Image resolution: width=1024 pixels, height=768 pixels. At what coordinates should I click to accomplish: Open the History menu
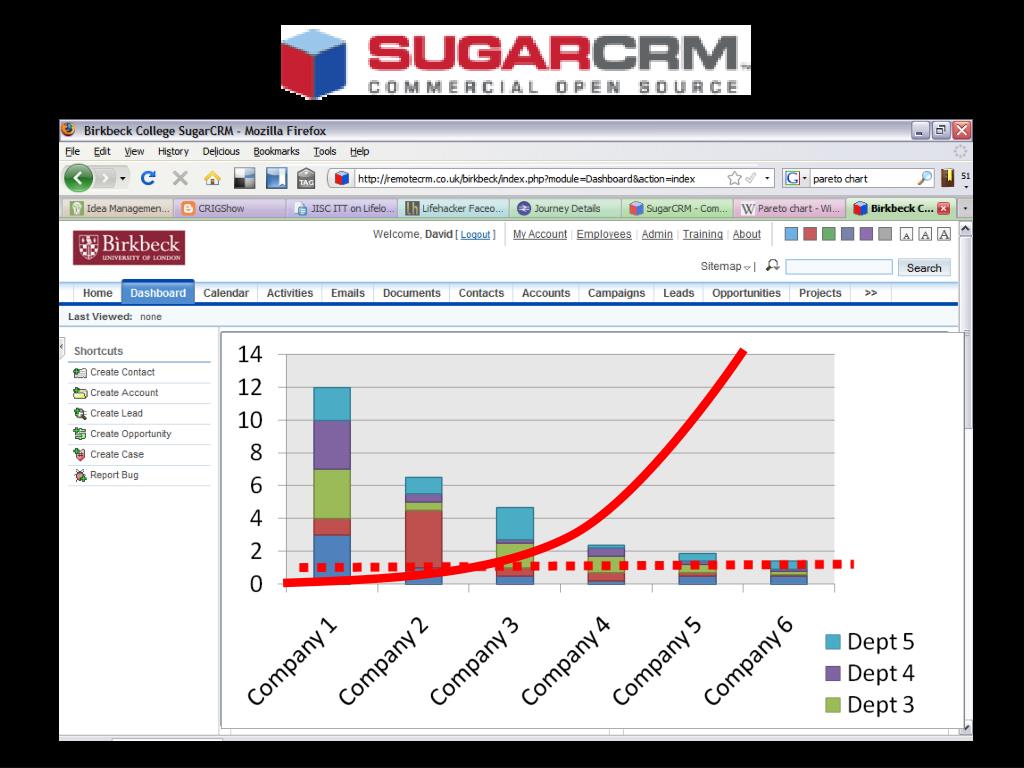click(x=173, y=152)
